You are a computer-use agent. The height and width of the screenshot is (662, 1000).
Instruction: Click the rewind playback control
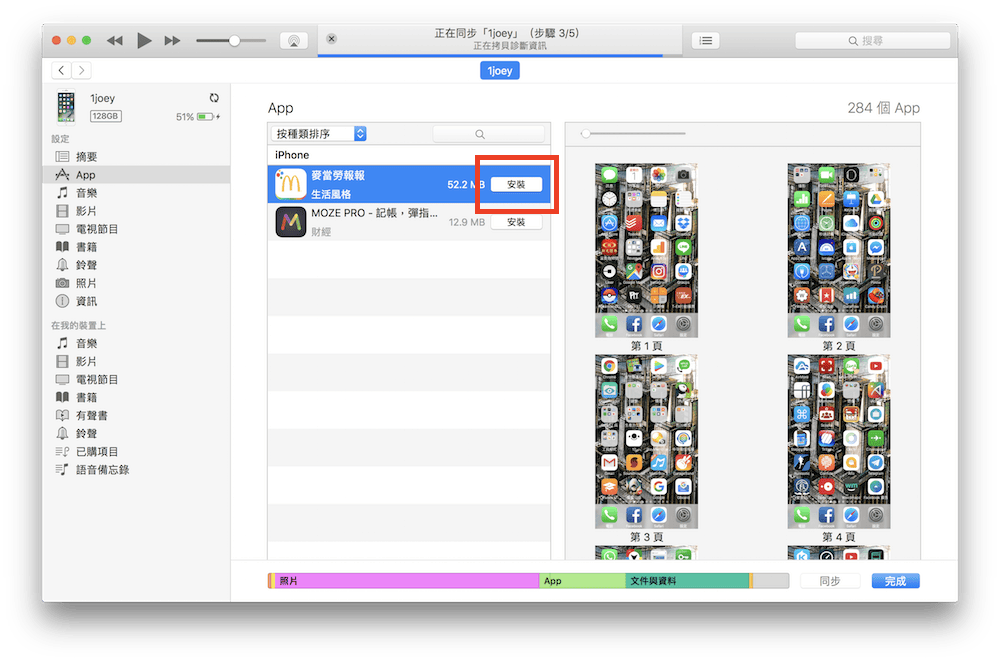point(115,40)
